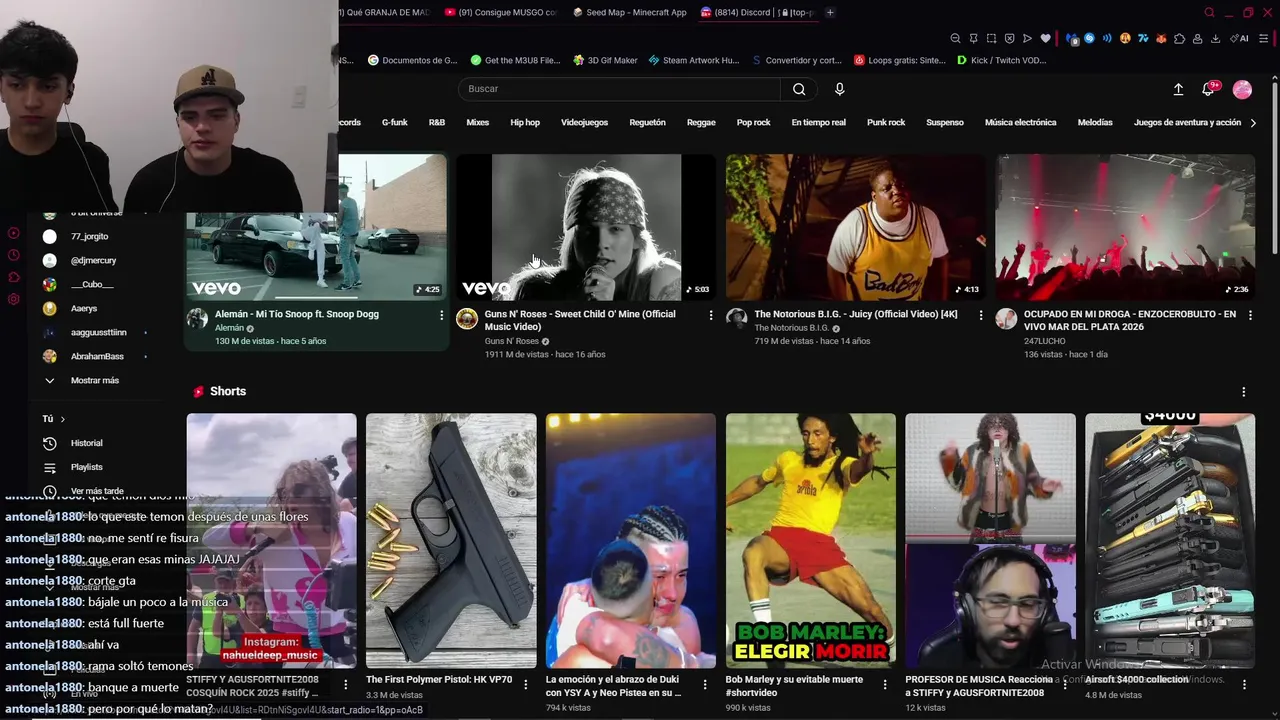Open the YouTube upload/create icon
1280x720 pixels.
pyautogui.click(x=1178, y=89)
